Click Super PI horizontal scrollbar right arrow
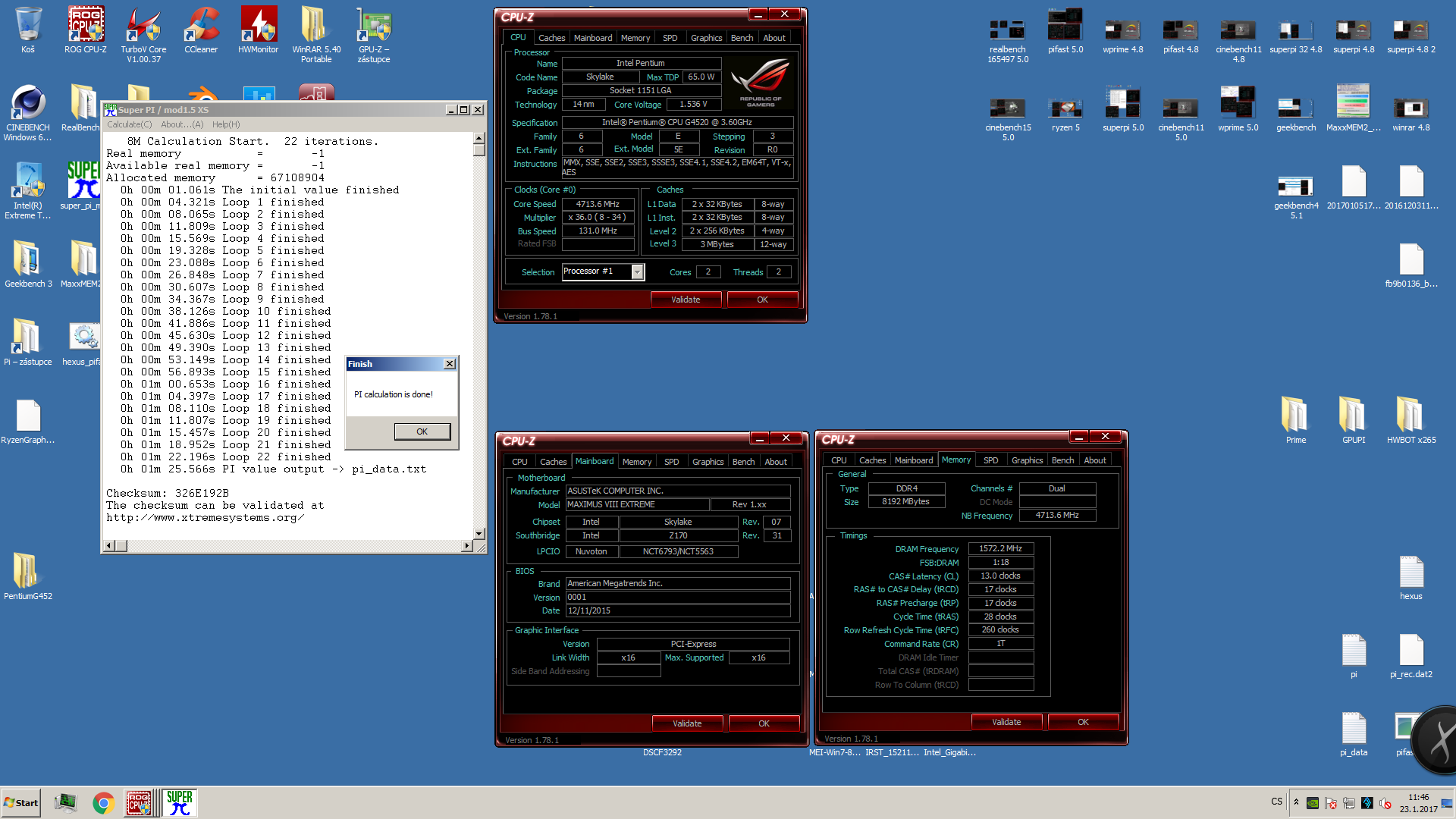 (467, 545)
